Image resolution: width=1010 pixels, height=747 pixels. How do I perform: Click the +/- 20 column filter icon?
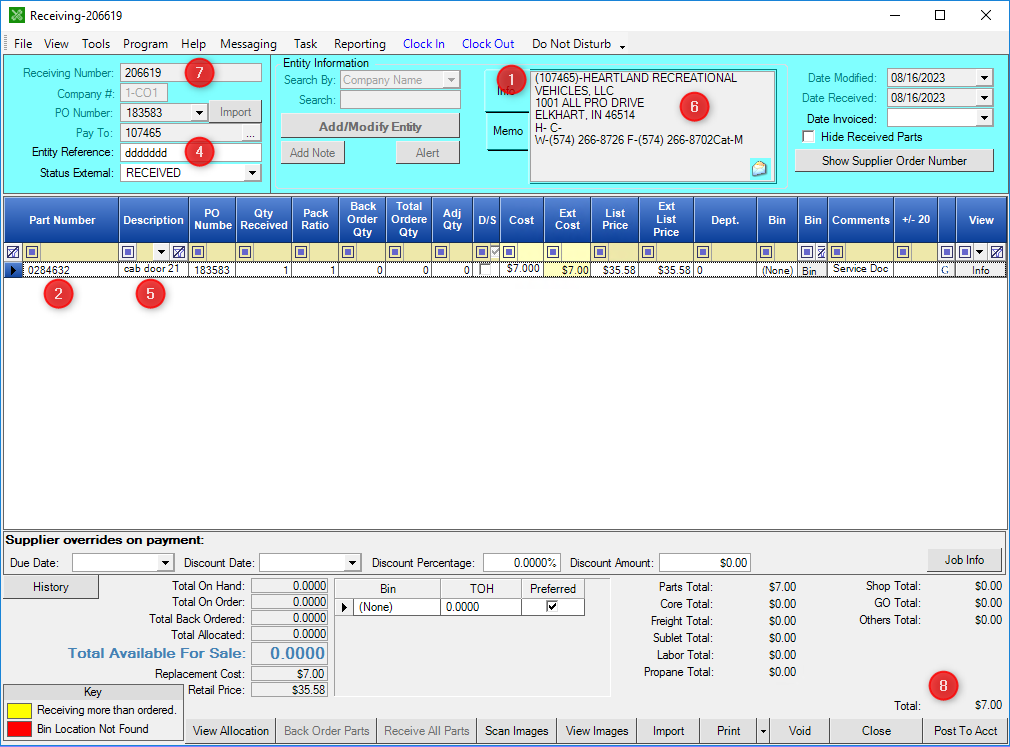click(903, 252)
